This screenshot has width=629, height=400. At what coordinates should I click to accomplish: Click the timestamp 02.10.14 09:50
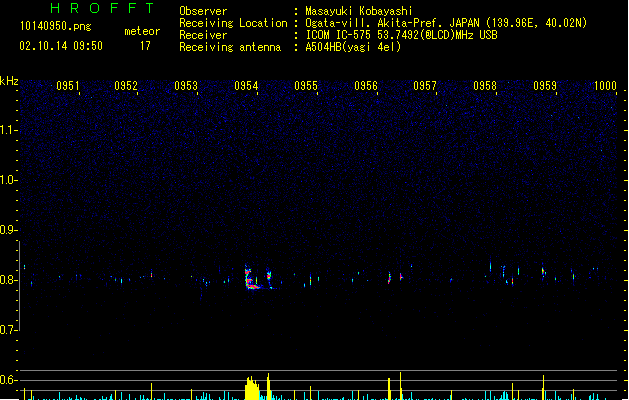coord(61,46)
